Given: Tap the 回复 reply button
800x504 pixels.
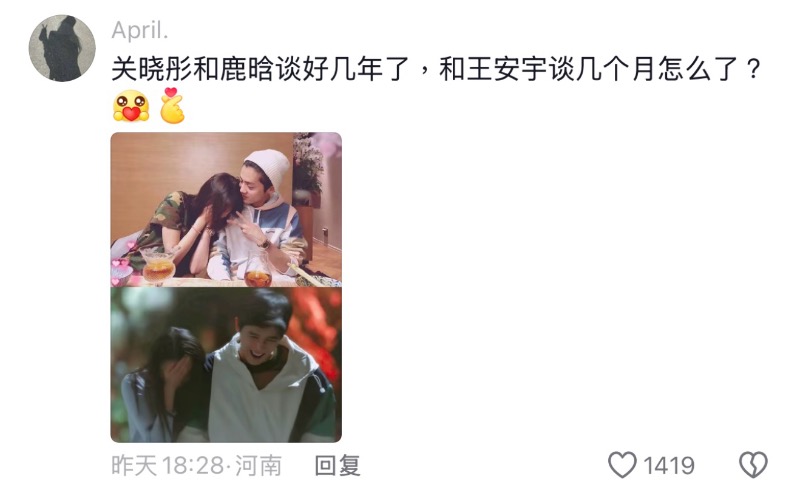Looking at the screenshot, I should point(337,465).
